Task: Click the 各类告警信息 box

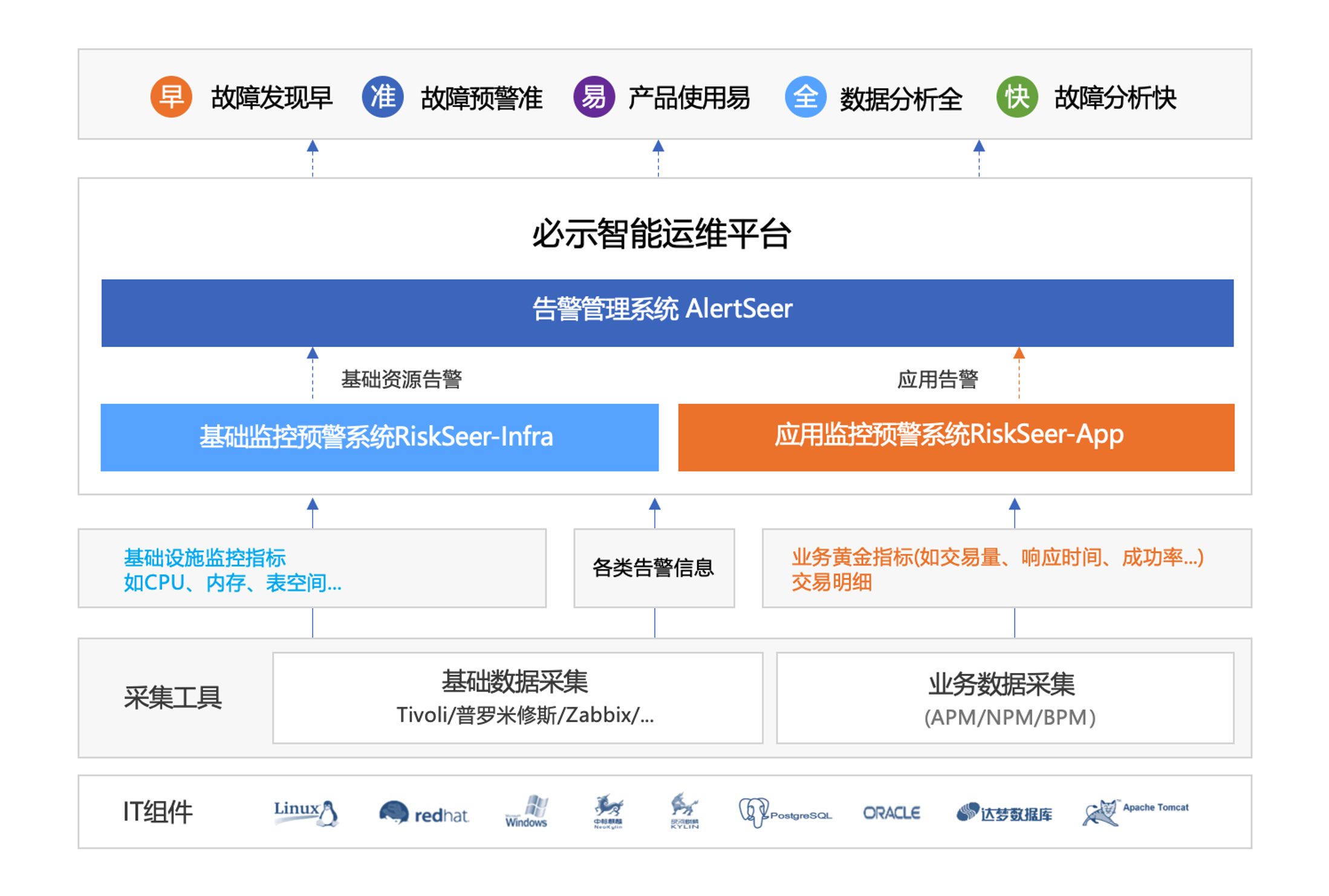Action: point(654,568)
